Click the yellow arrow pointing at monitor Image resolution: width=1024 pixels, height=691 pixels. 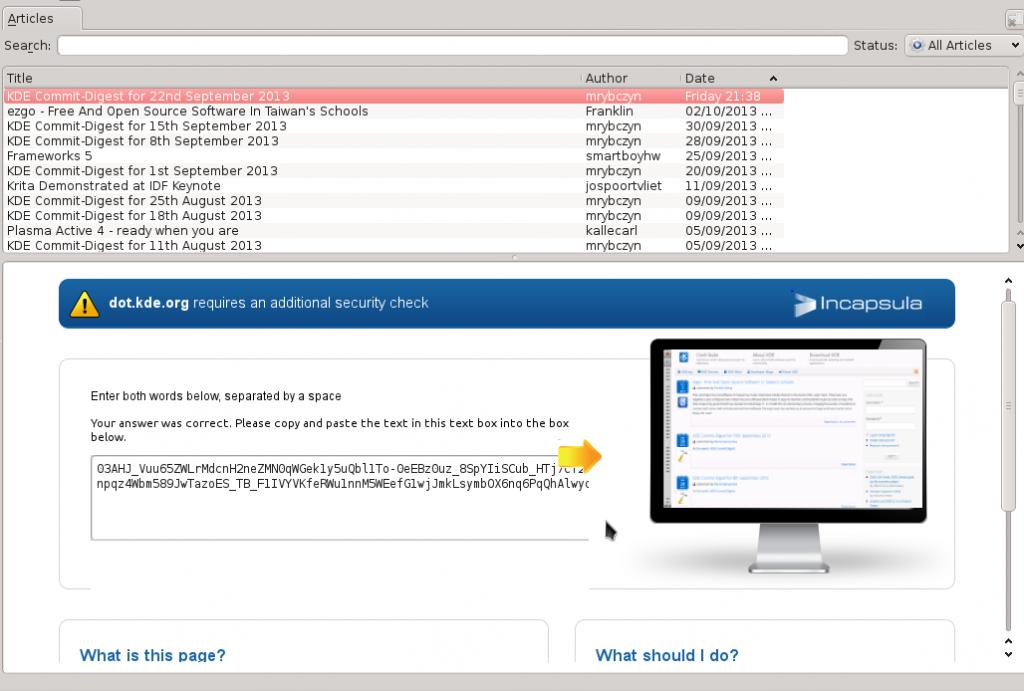[579, 456]
